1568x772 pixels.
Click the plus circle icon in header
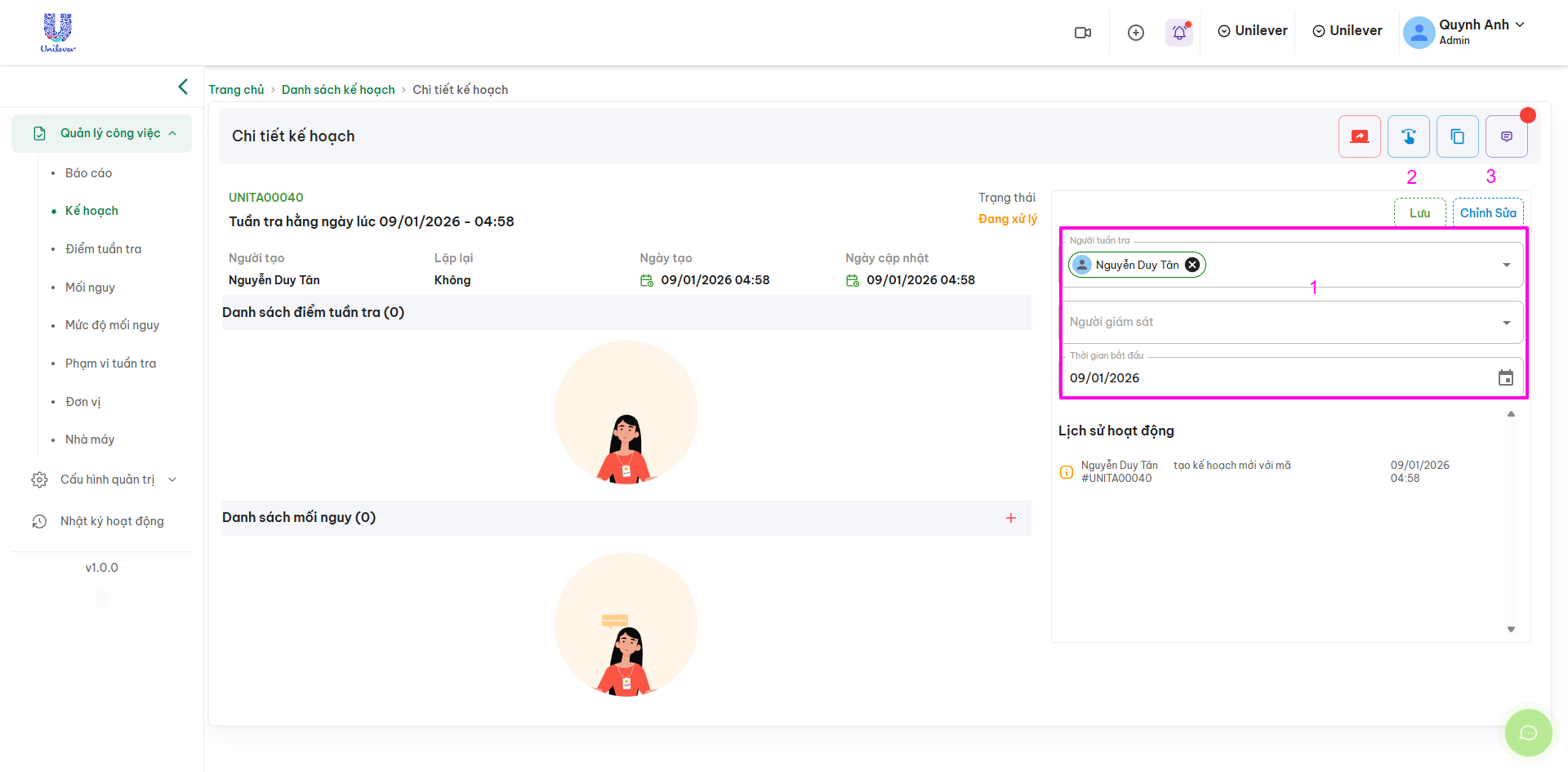tap(1135, 33)
